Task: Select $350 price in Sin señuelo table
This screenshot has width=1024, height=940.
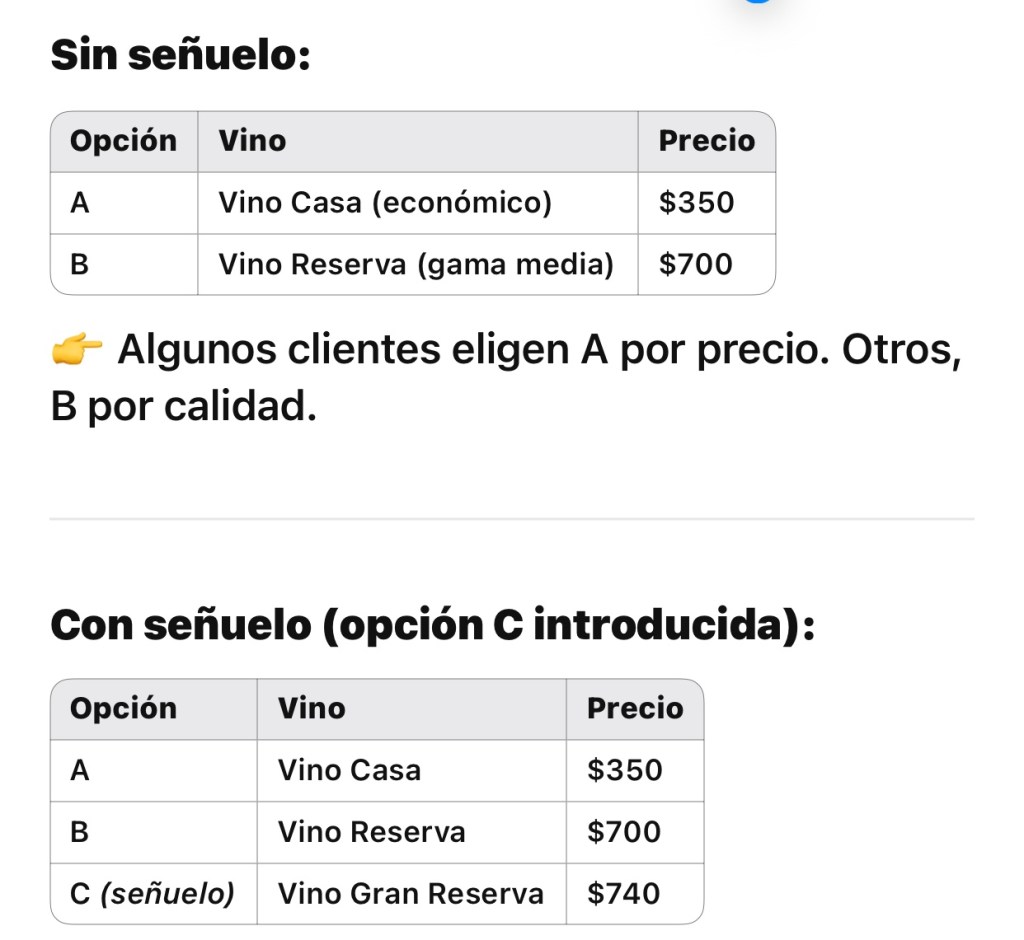Action: 696,203
